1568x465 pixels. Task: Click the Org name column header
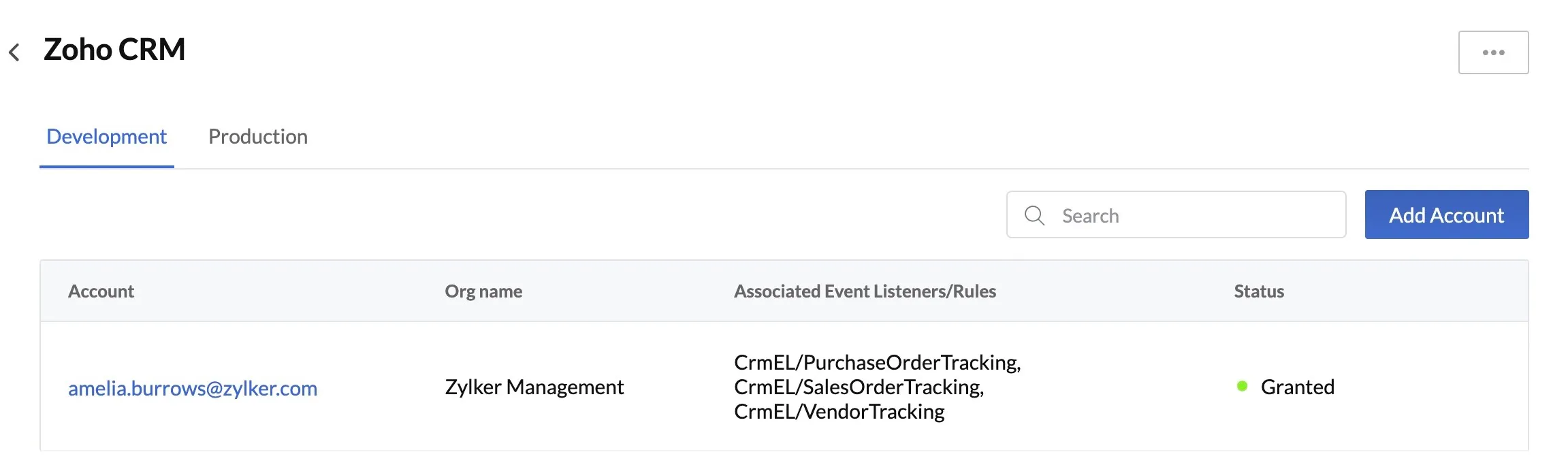pyautogui.click(x=483, y=291)
